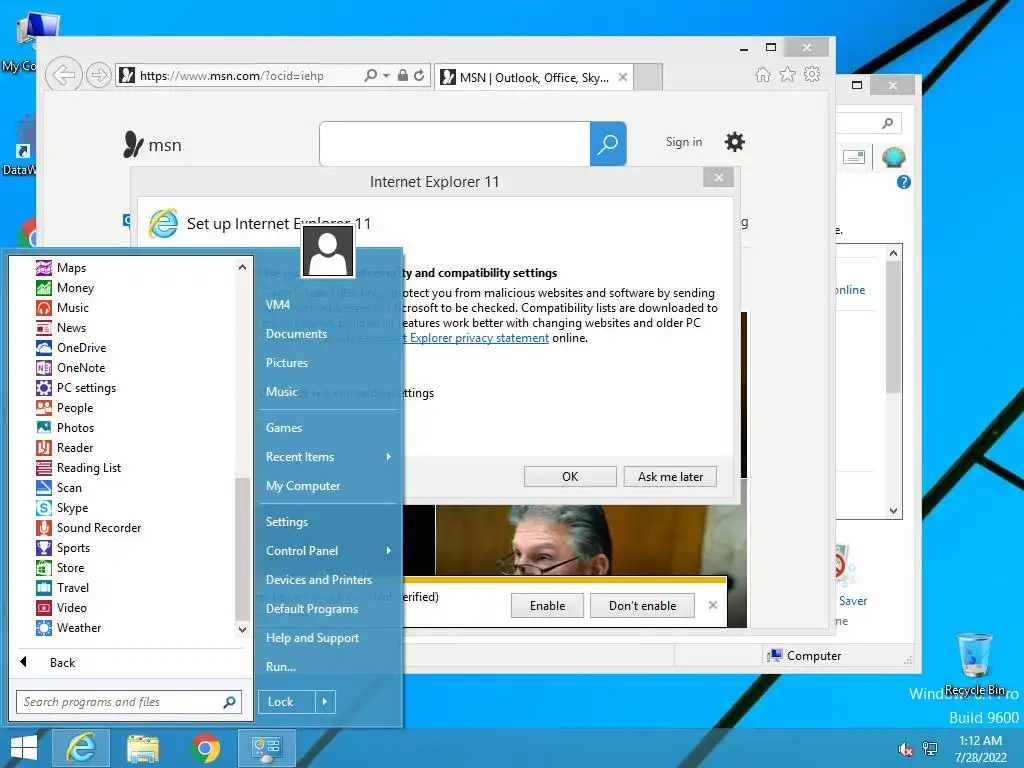Open Explorer privacy statement link
This screenshot has width=1024, height=768.
[479, 338]
